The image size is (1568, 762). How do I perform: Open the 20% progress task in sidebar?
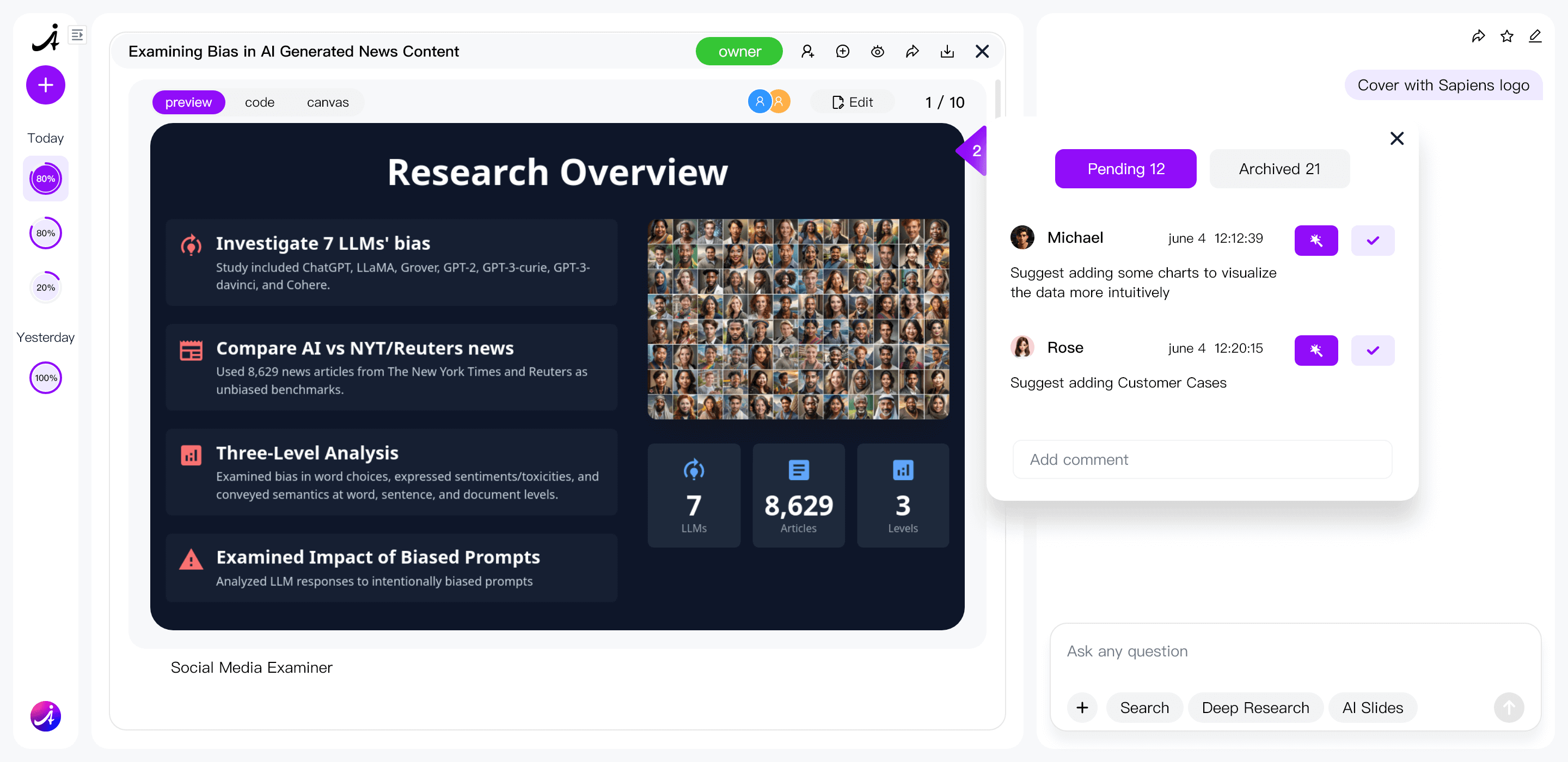46,287
